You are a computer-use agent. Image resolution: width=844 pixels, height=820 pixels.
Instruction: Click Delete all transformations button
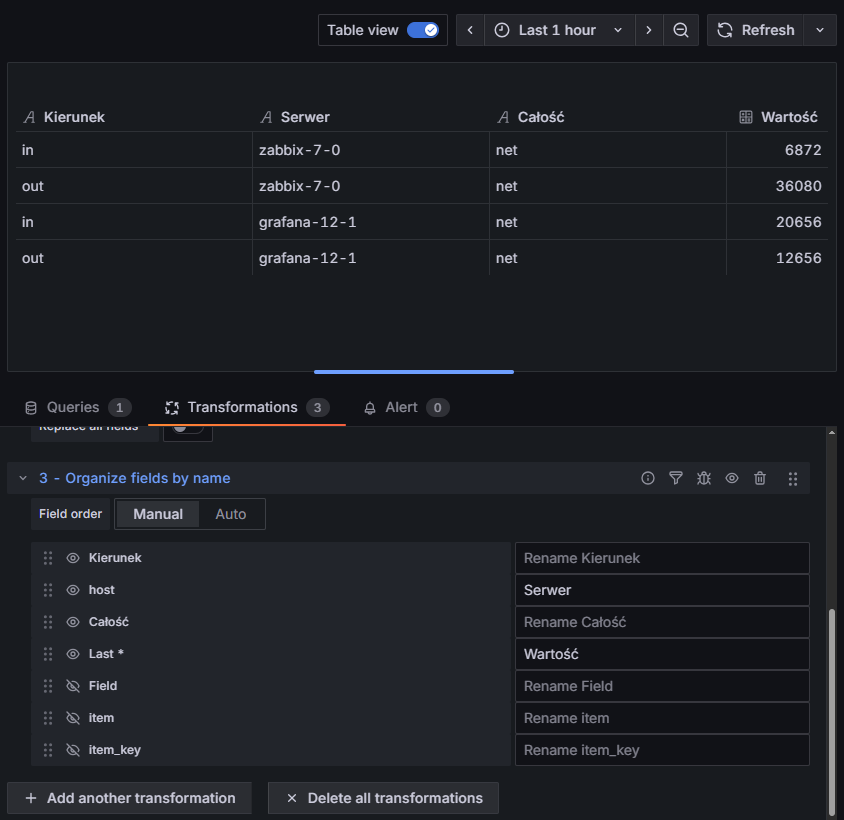pyautogui.click(x=383, y=798)
